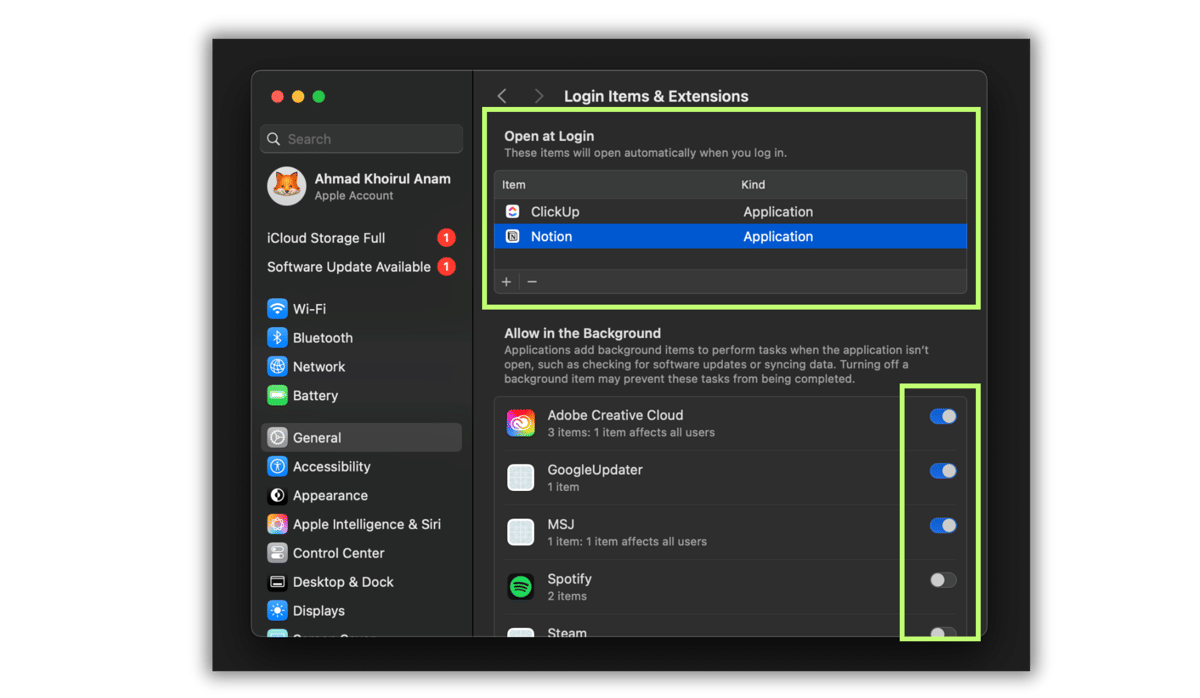Select ClickUp row in login items
Viewport: 1200px width, 698px height.
(x=730, y=212)
